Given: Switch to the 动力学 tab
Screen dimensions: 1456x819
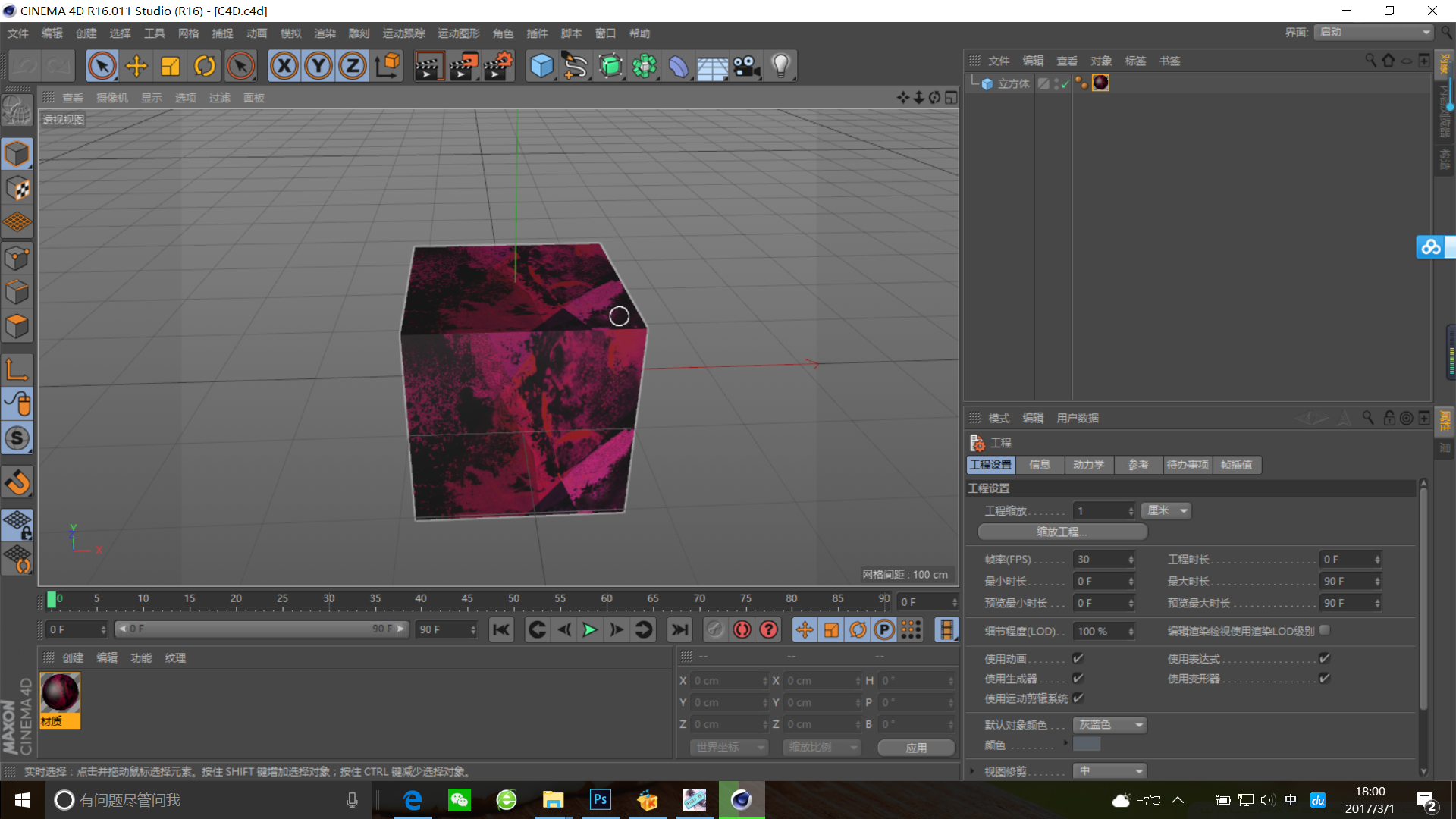Looking at the screenshot, I should 1089,465.
